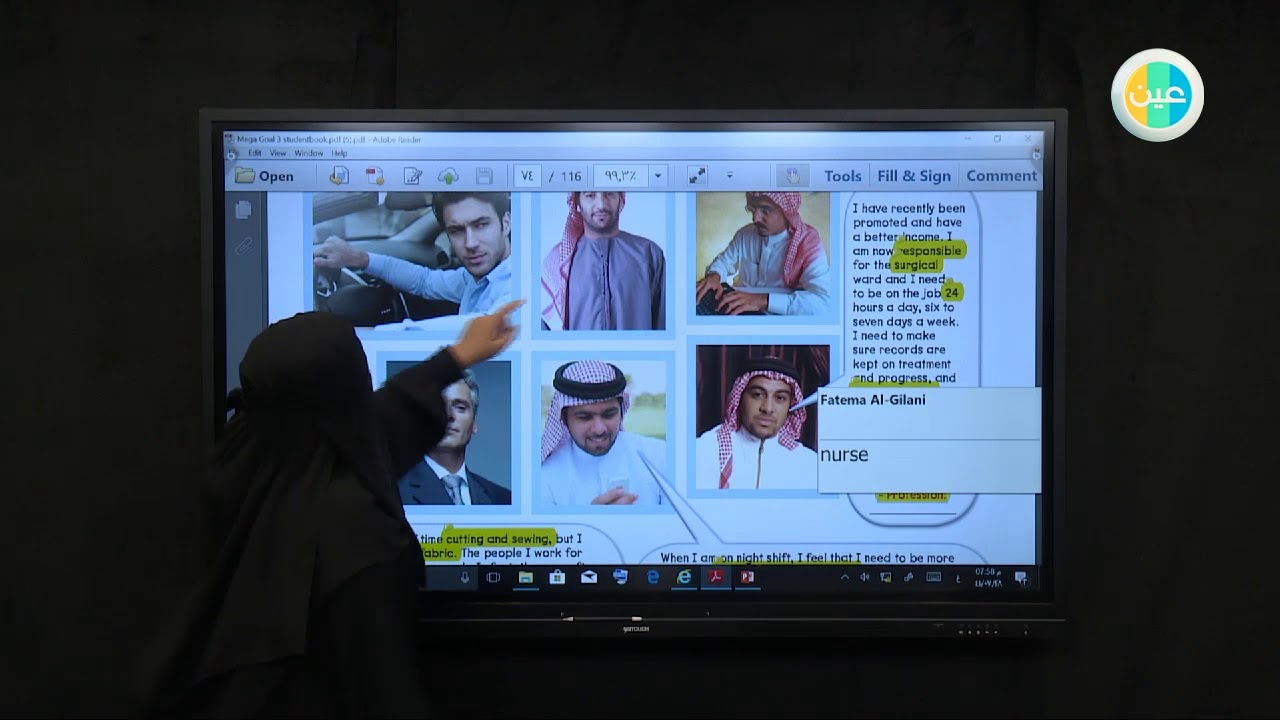This screenshot has width=1280, height=720.
Task: Open the View menu
Action: (x=278, y=153)
